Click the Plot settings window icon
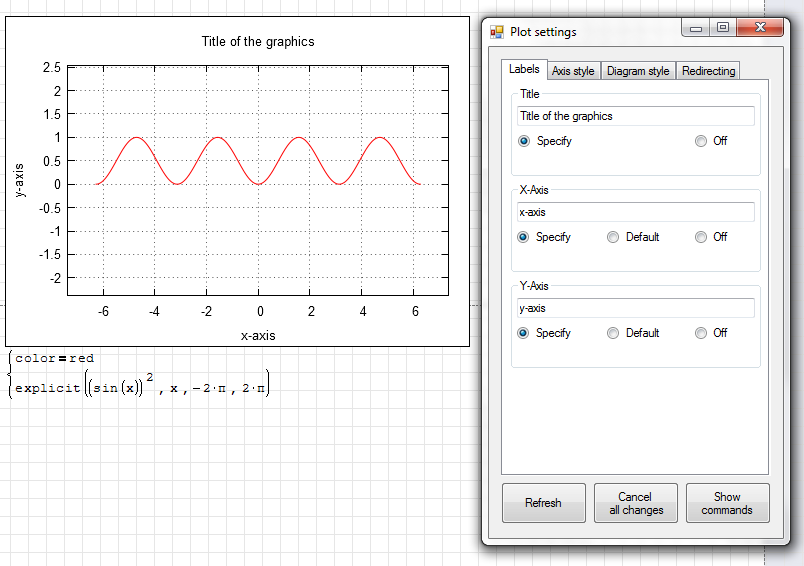The height and width of the screenshot is (566, 804). coord(497,32)
